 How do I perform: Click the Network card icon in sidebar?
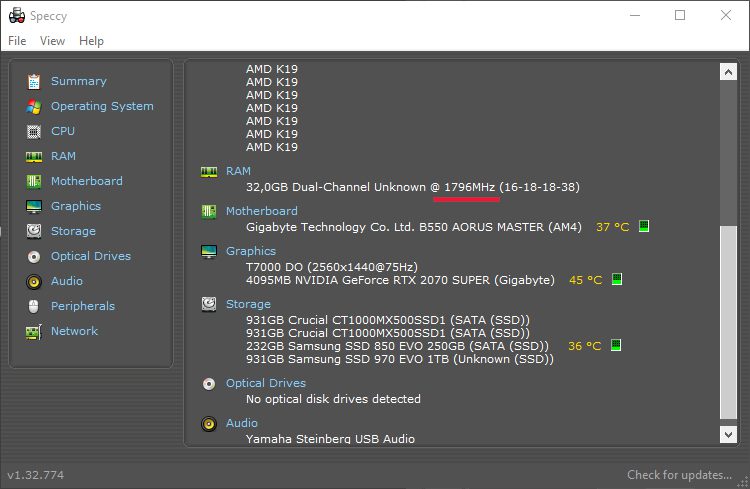pos(34,331)
